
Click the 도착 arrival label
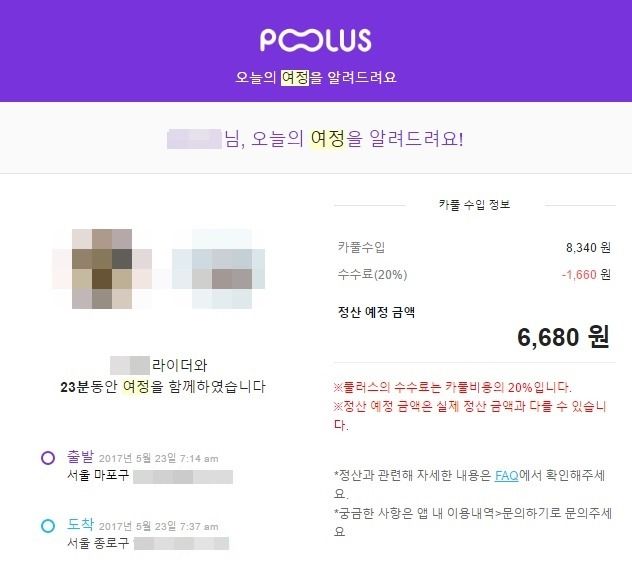tap(80, 525)
